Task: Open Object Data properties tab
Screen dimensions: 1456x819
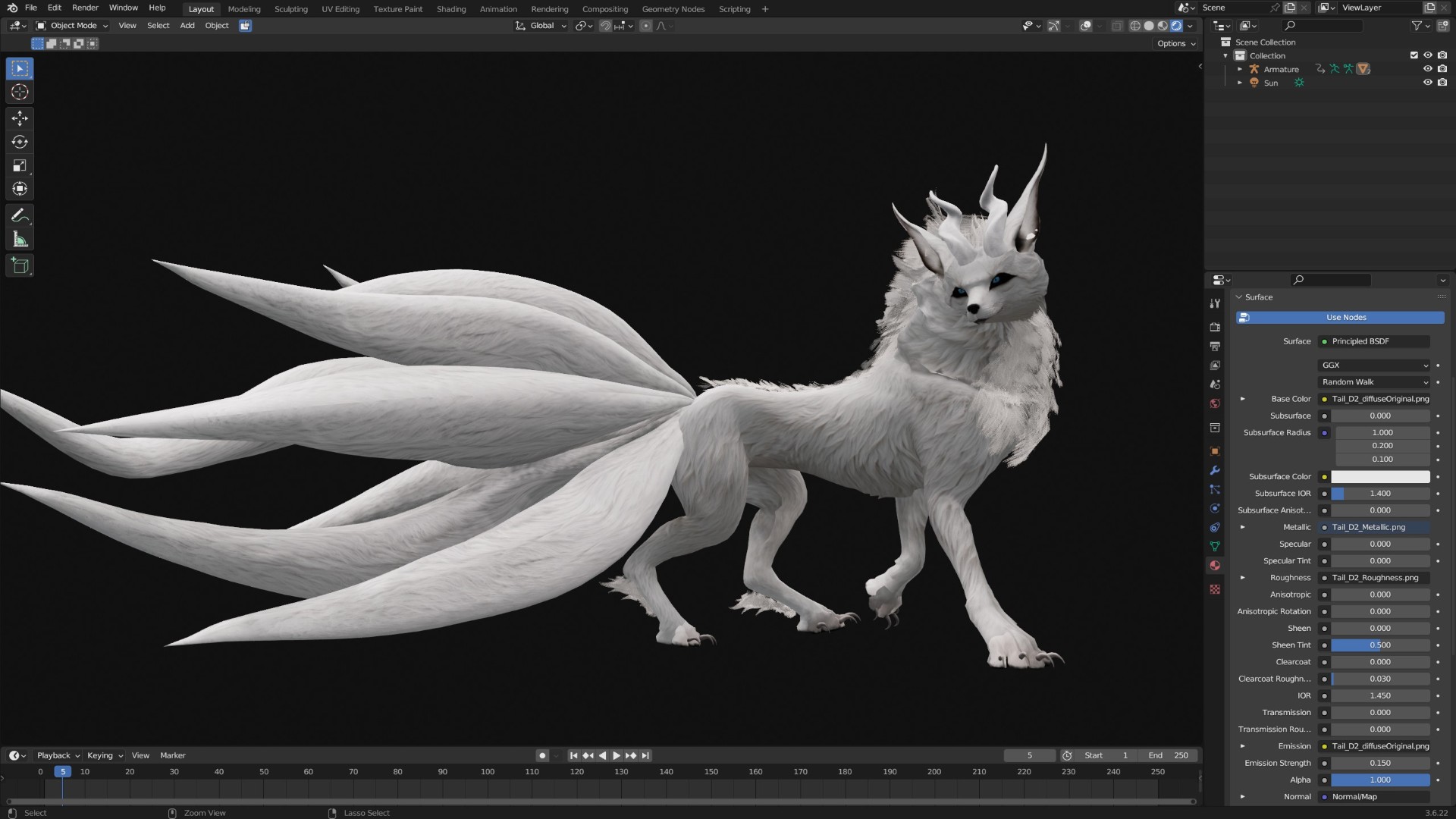Action: pos(1215,547)
